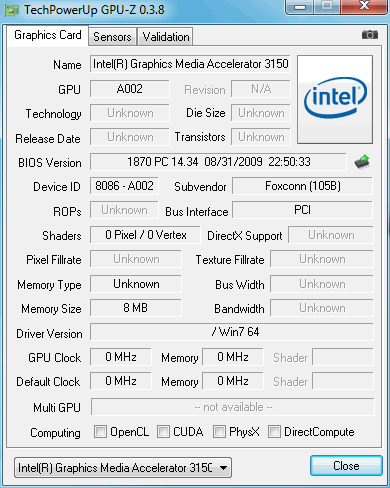
Task: Check the PhysX checkbox
Action: 219,431
